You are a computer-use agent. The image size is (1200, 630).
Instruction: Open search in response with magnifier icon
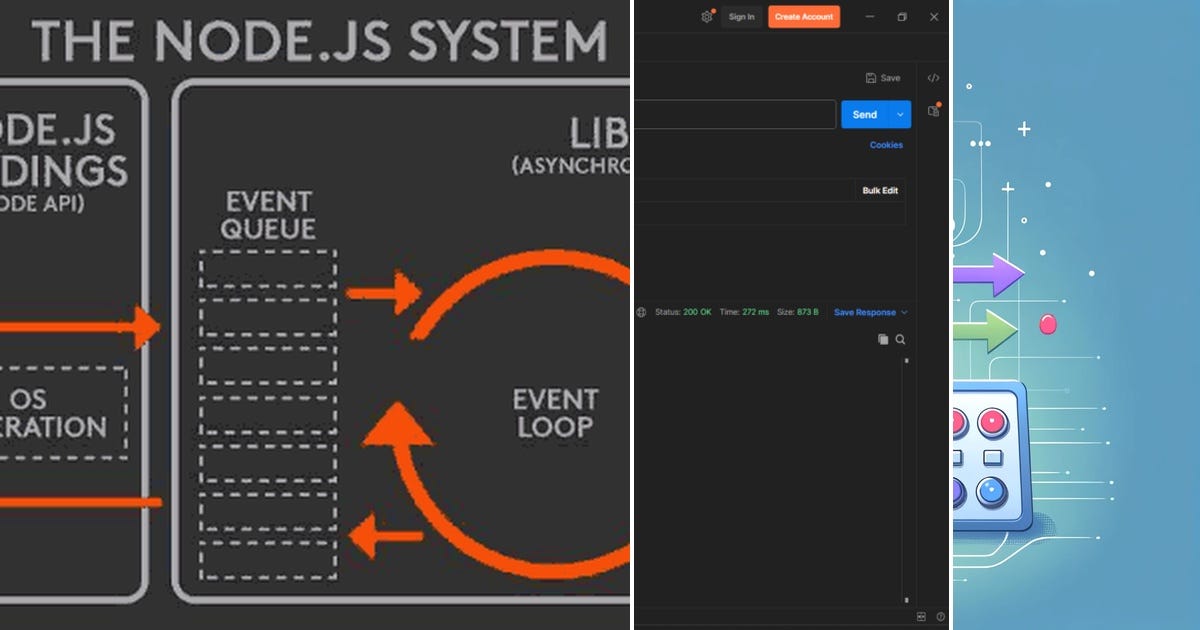pos(901,339)
